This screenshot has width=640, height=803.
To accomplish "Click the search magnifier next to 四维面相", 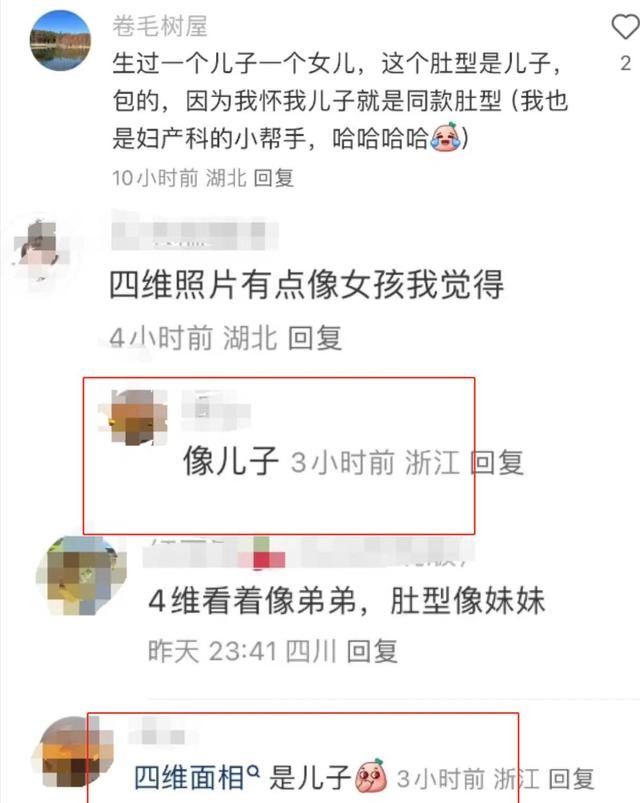I will tap(253, 770).
